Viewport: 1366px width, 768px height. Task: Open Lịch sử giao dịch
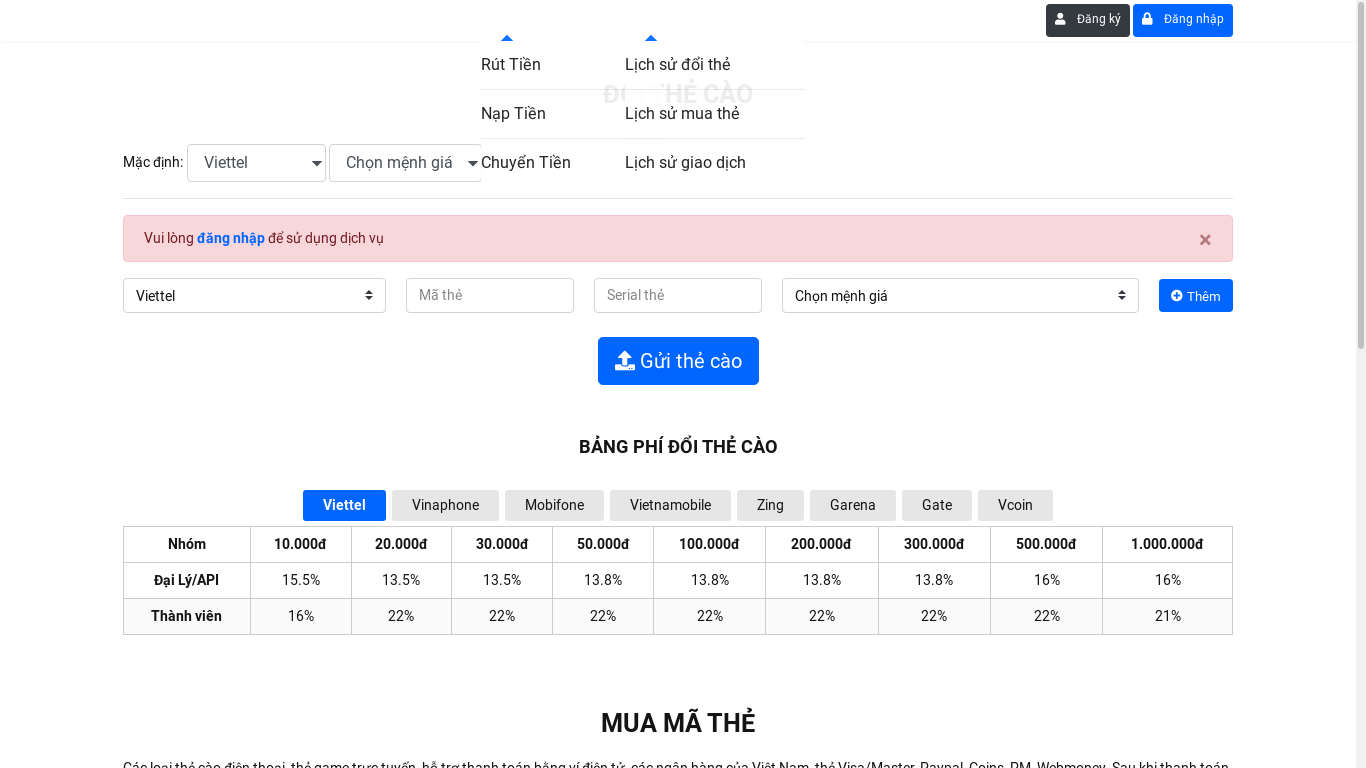[685, 163]
